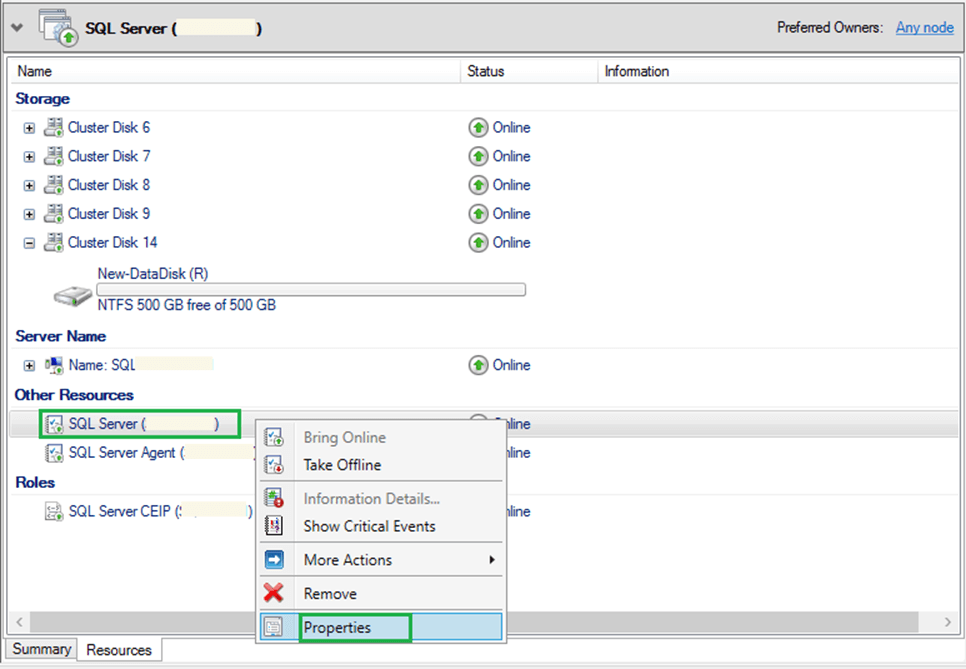This screenshot has width=966, height=669.
Task: Expand the Cluster Disk 7 tree node
Action: [29, 157]
